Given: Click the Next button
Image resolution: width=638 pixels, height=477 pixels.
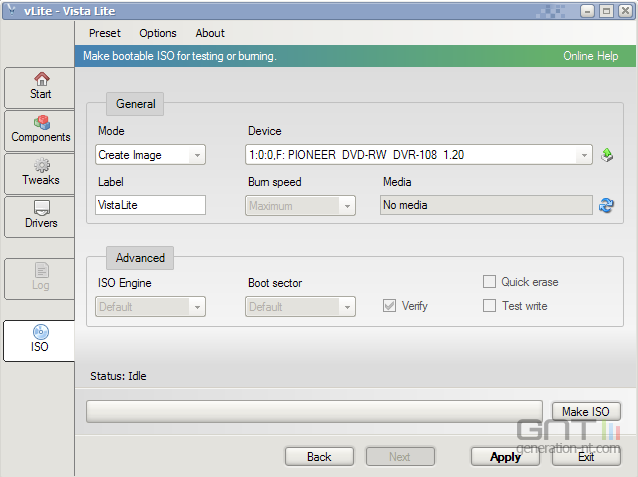Looking at the screenshot, I should (x=400, y=457).
